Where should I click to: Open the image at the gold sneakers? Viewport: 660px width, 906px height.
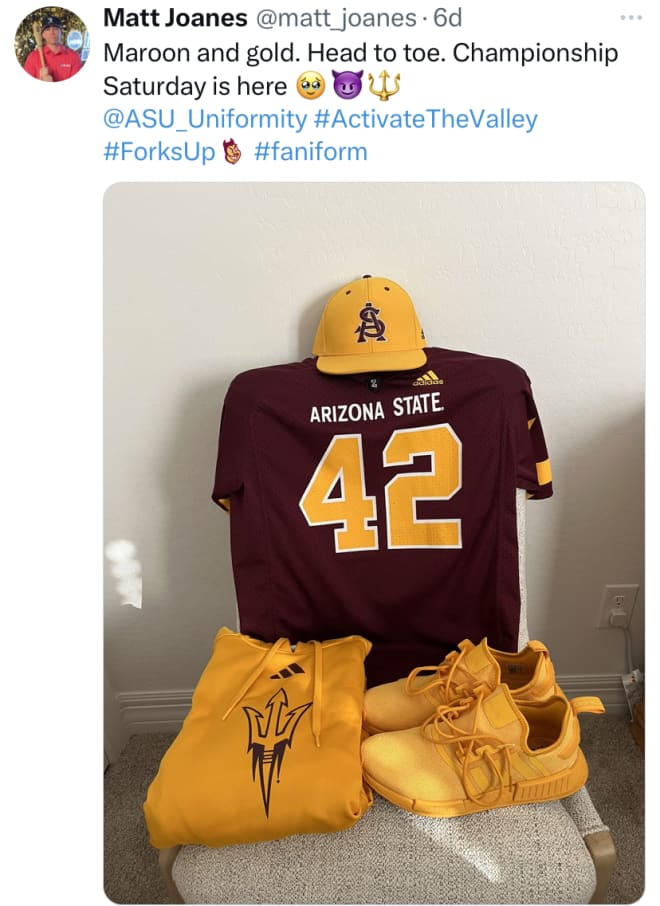click(481, 728)
